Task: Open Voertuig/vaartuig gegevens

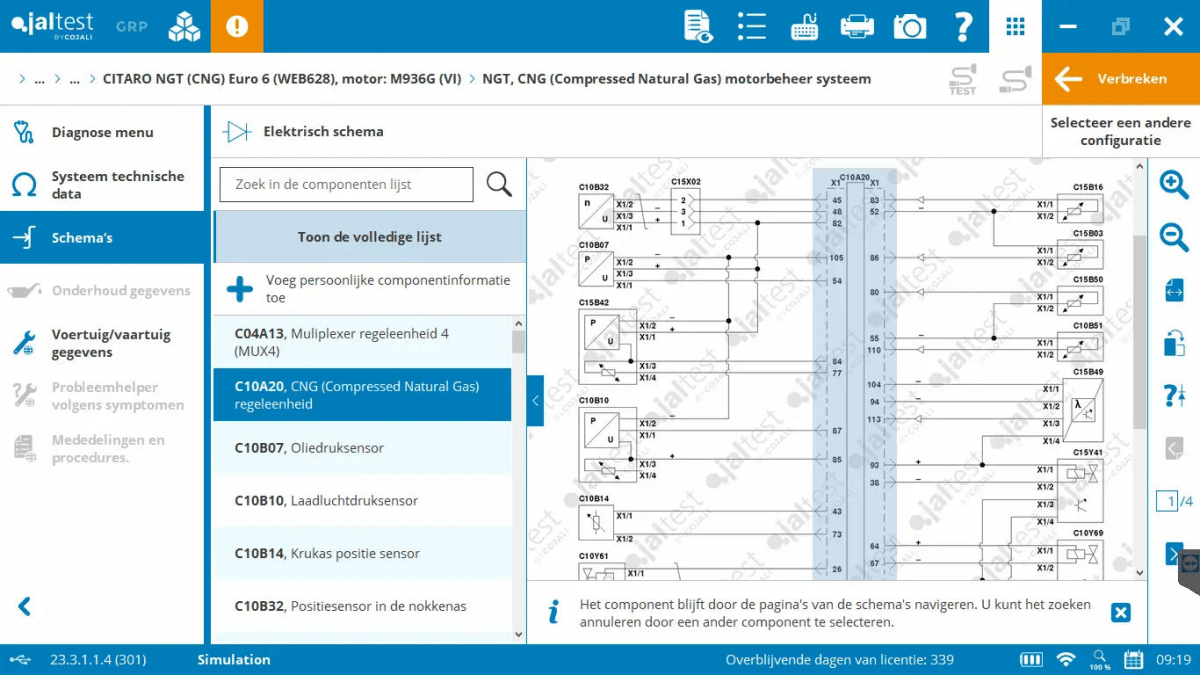Action: click(102, 343)
